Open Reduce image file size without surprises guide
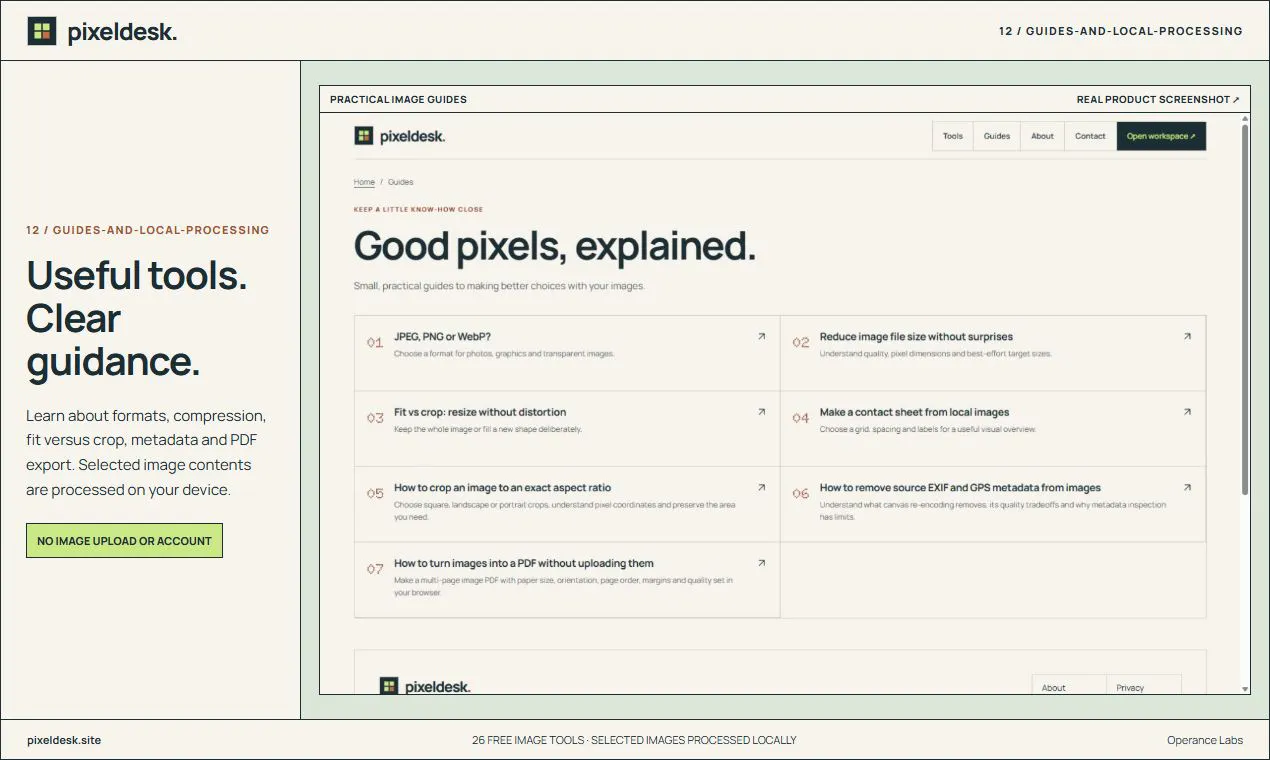Screen dimensions: 1270x760 click(993, 353)
